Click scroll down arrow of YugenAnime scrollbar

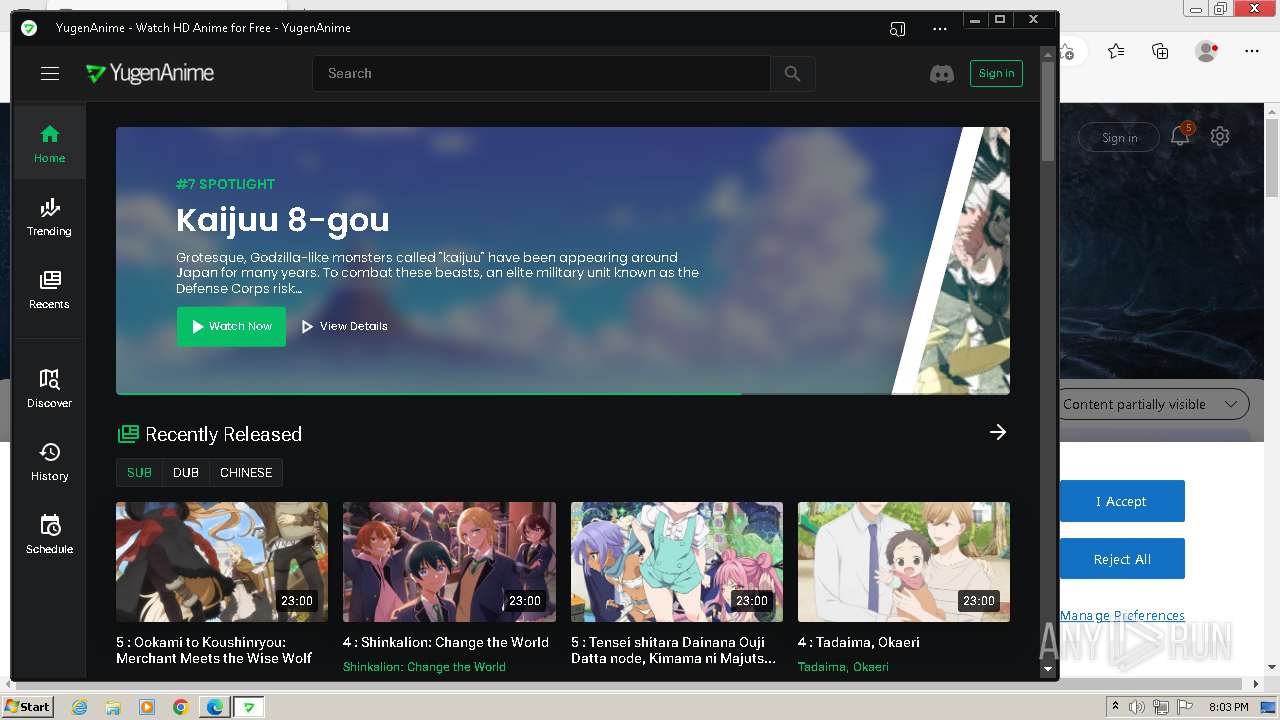click(x=1048, y=668)
